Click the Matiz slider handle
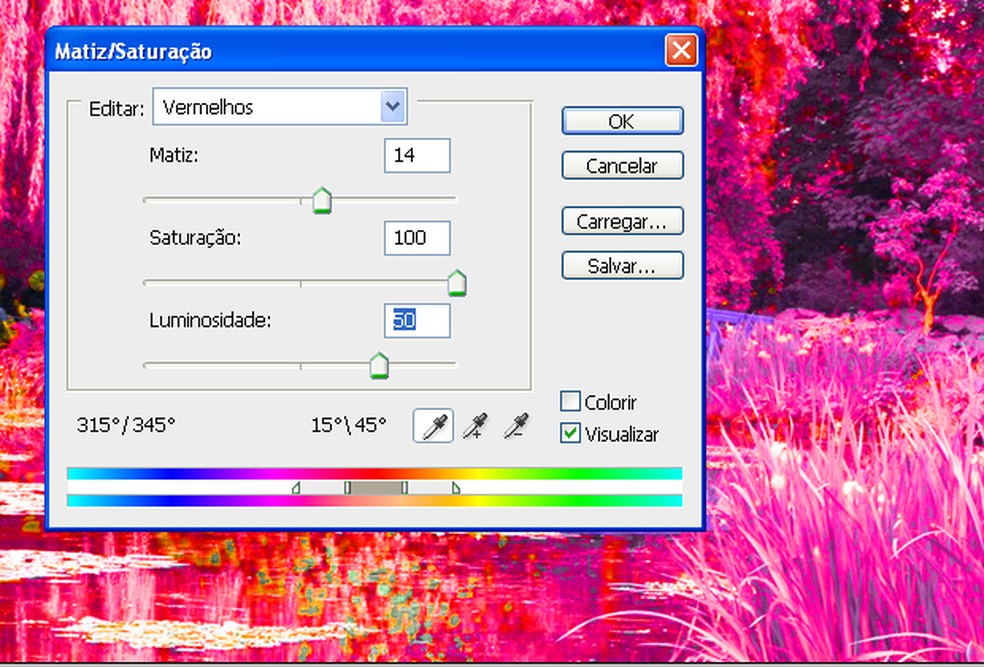 tap(322, 200)
